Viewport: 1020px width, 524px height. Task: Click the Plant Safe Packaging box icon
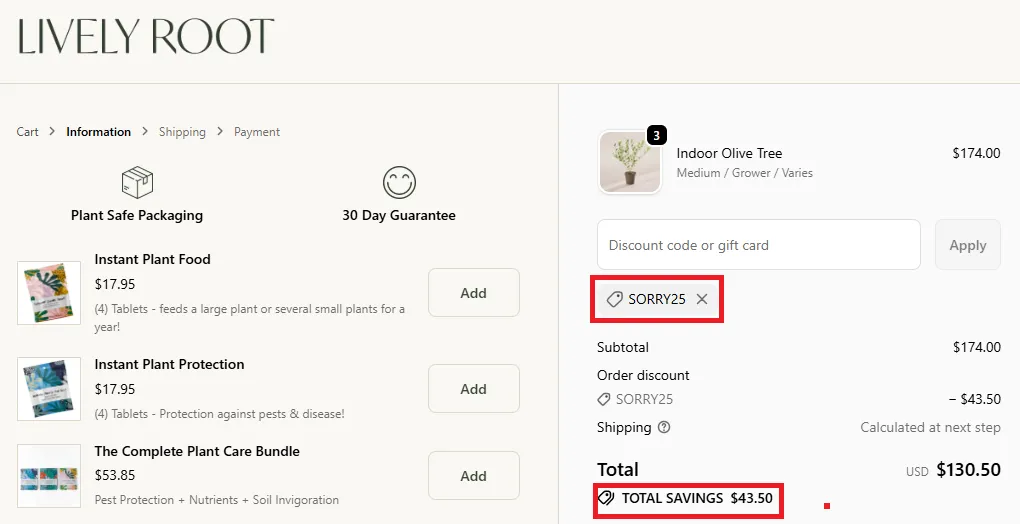[x=137, y=182]
